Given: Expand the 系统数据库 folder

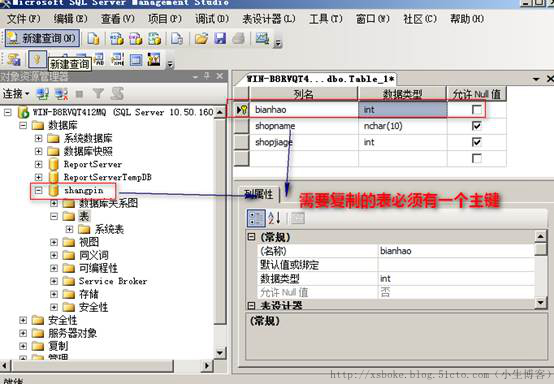Looking at the screenshot, I should pyautogui.click(x=39, y=138).
